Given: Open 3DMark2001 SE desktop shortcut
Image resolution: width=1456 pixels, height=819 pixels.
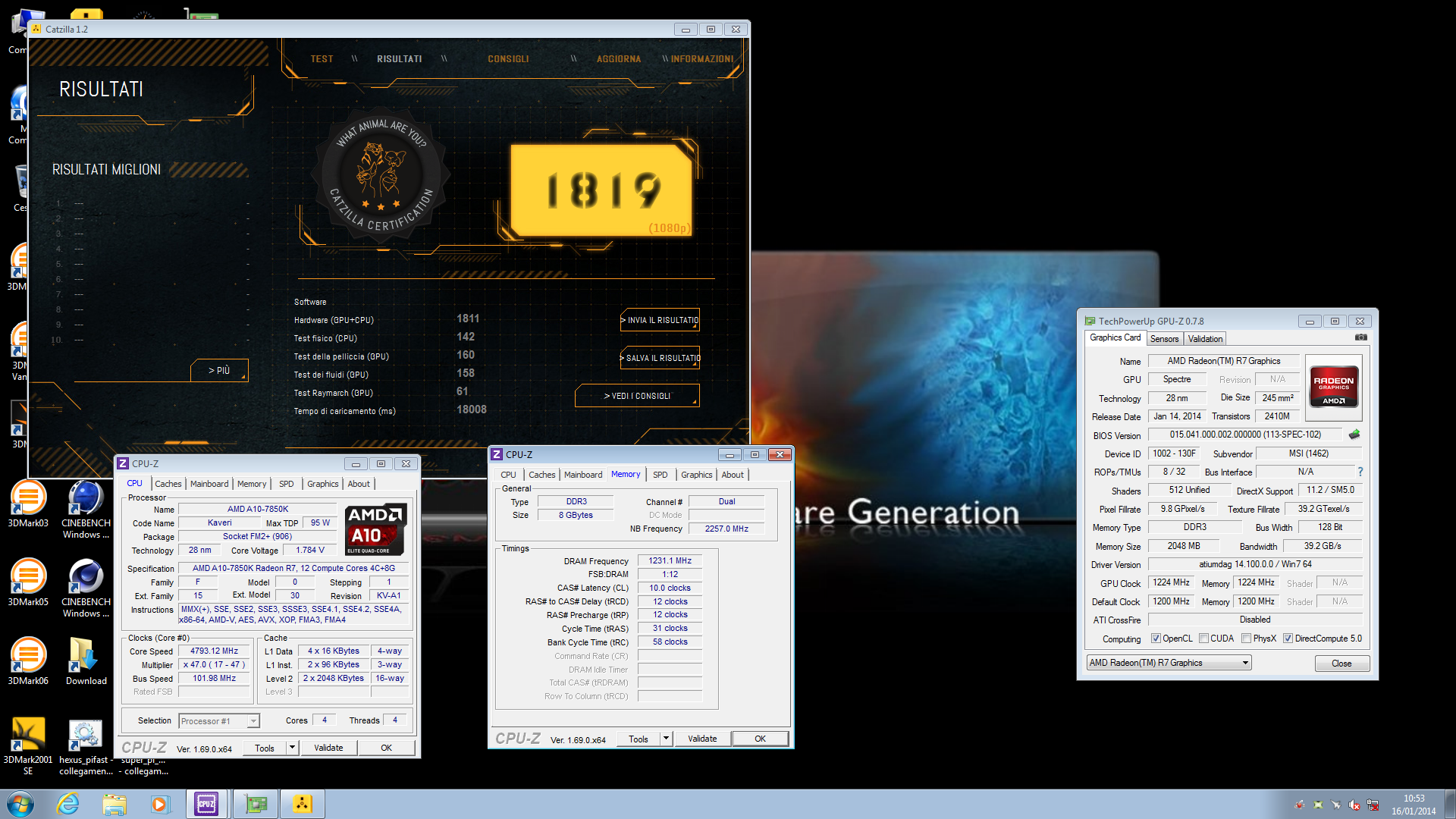Looking at the screenshot, I should tap(28, 746).
